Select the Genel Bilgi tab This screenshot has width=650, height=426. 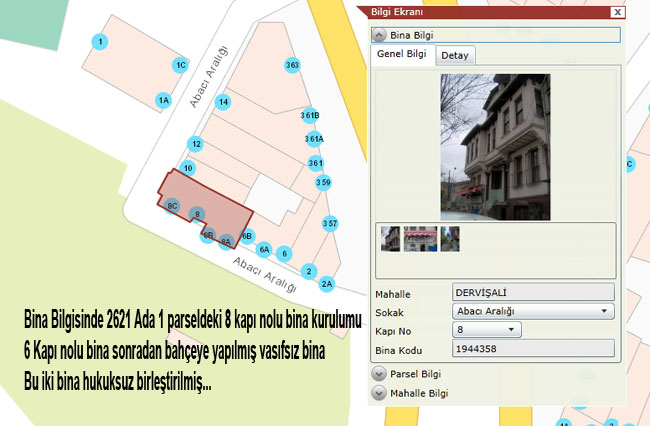click(x=402, y=55)
